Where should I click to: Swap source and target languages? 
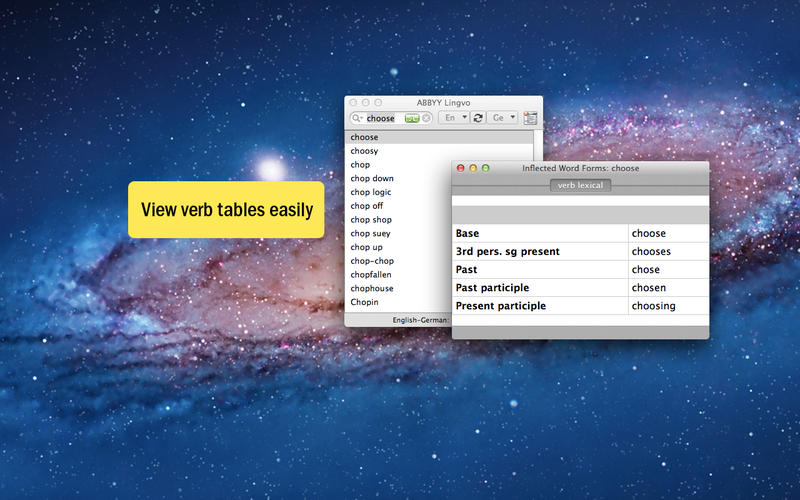pos(478,118)
